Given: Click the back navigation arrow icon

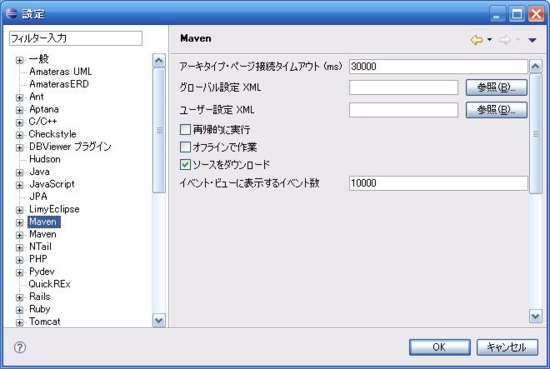Looking at the screenshot, I should tap(477, 40).
